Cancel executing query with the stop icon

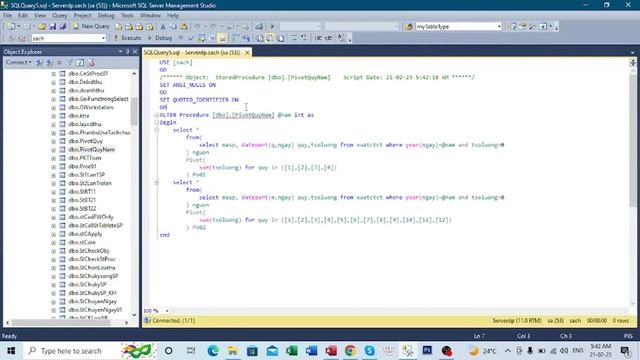tap(181, 38)
